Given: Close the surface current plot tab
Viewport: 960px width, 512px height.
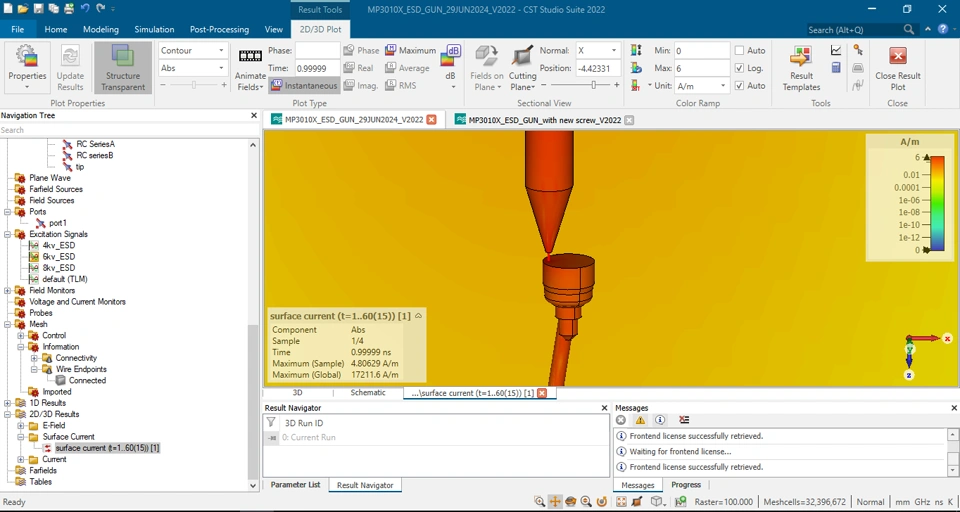Looking at the screenshot, I should pyautogui.click(x=542, y=393).
